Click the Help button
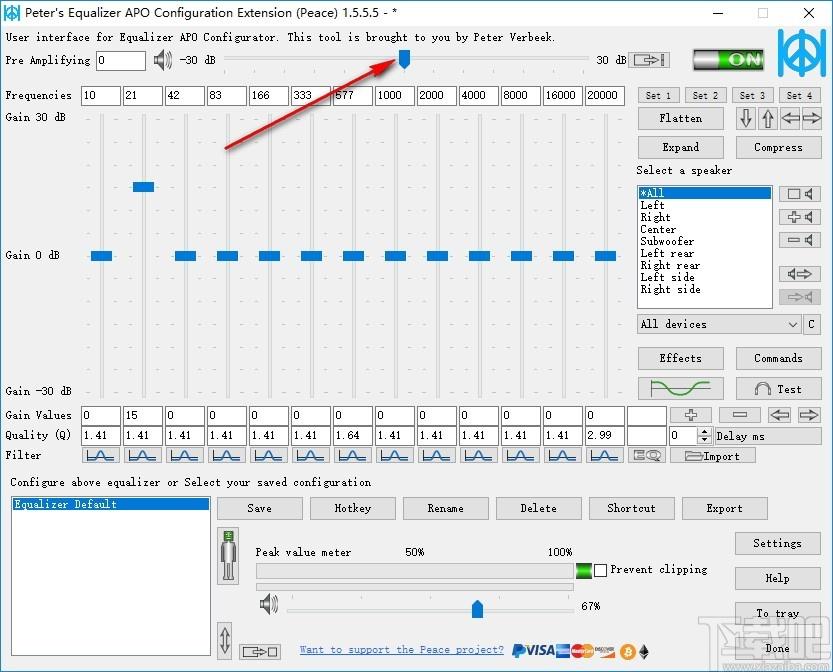 (x=778, y=578)
